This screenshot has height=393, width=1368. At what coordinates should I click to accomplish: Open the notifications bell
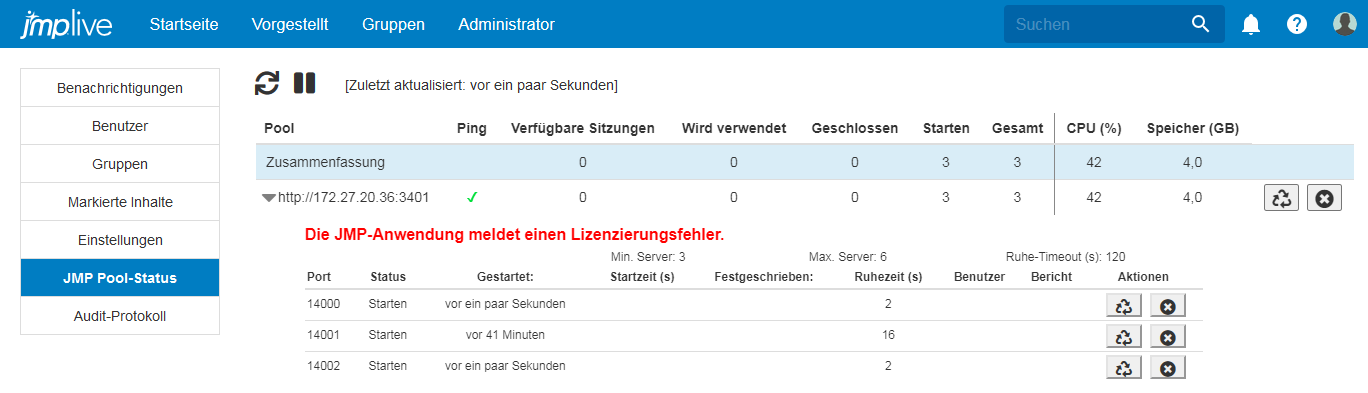tap(1251, 25)
